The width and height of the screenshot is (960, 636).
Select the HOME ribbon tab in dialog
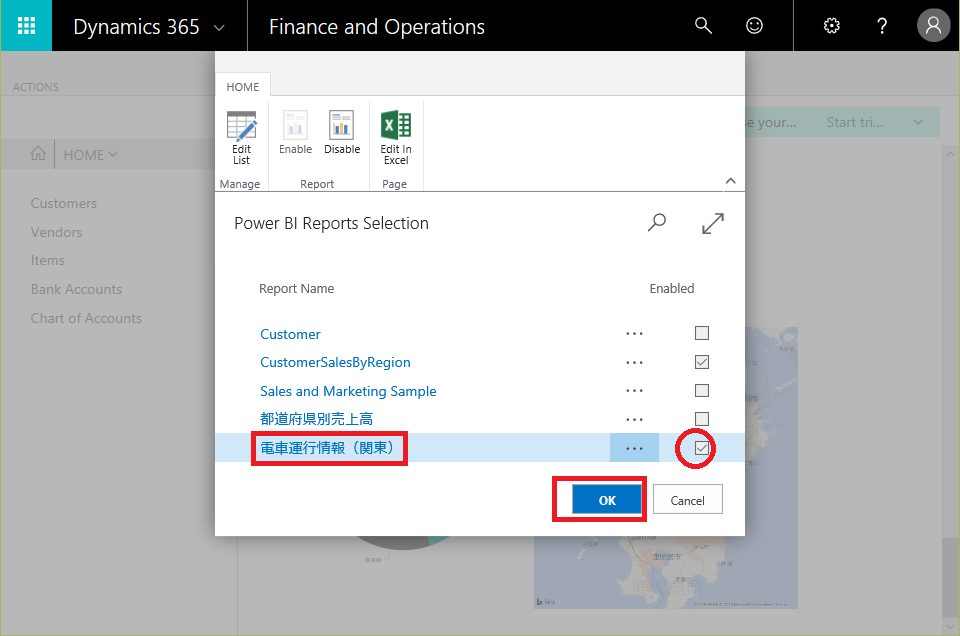[242, 86]
